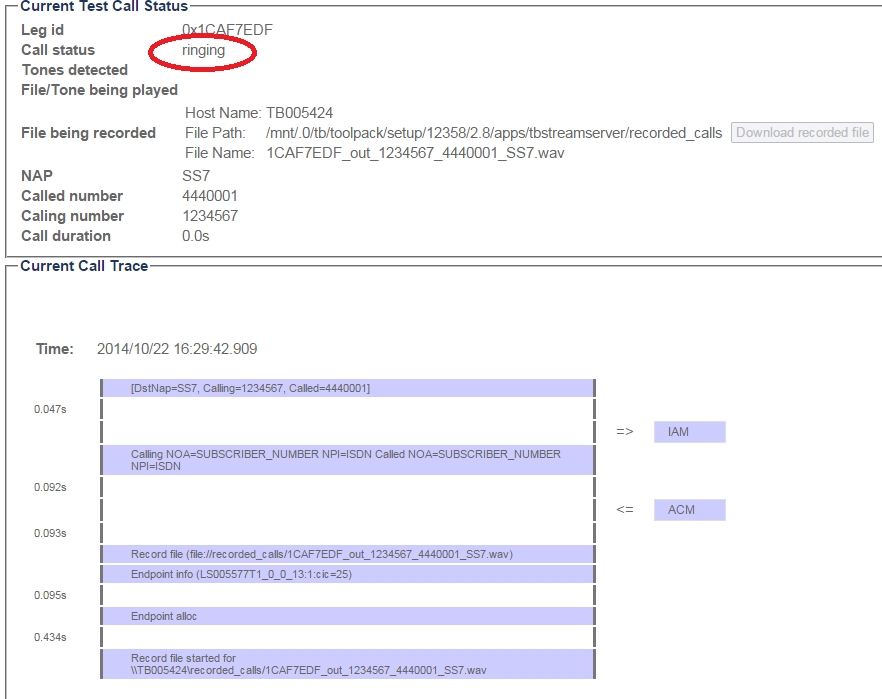Select the ACM message box
This screenshot has width=882, height=699.
(689, 510)
